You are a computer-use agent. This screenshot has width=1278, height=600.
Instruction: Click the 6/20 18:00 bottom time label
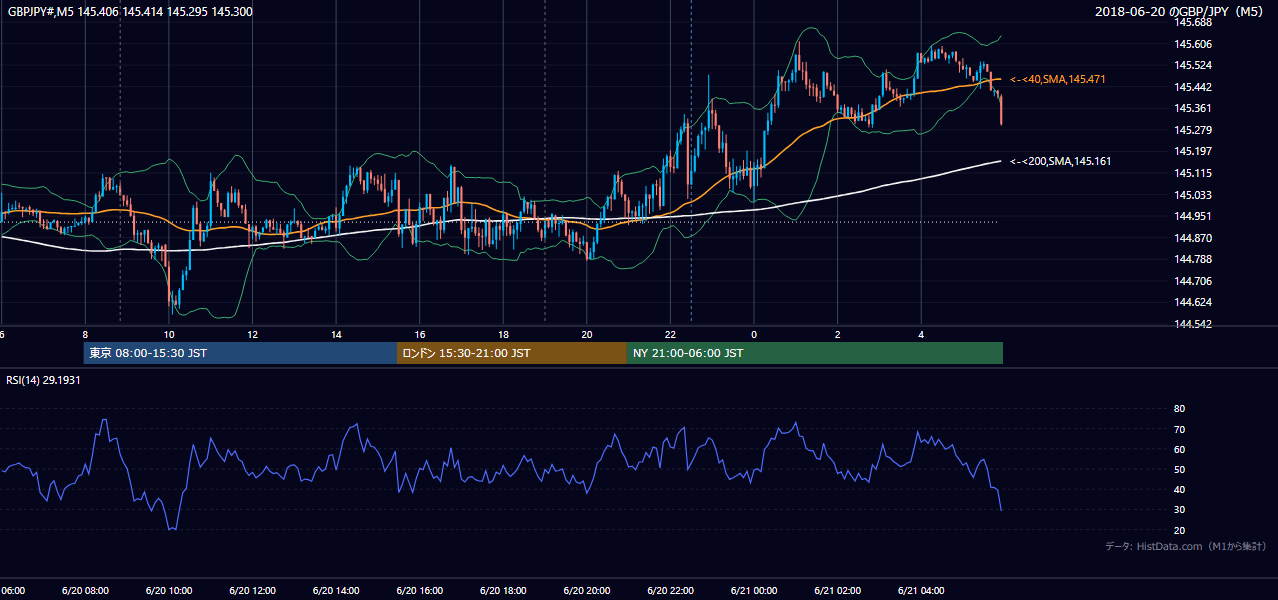click(x=503, y=591)
